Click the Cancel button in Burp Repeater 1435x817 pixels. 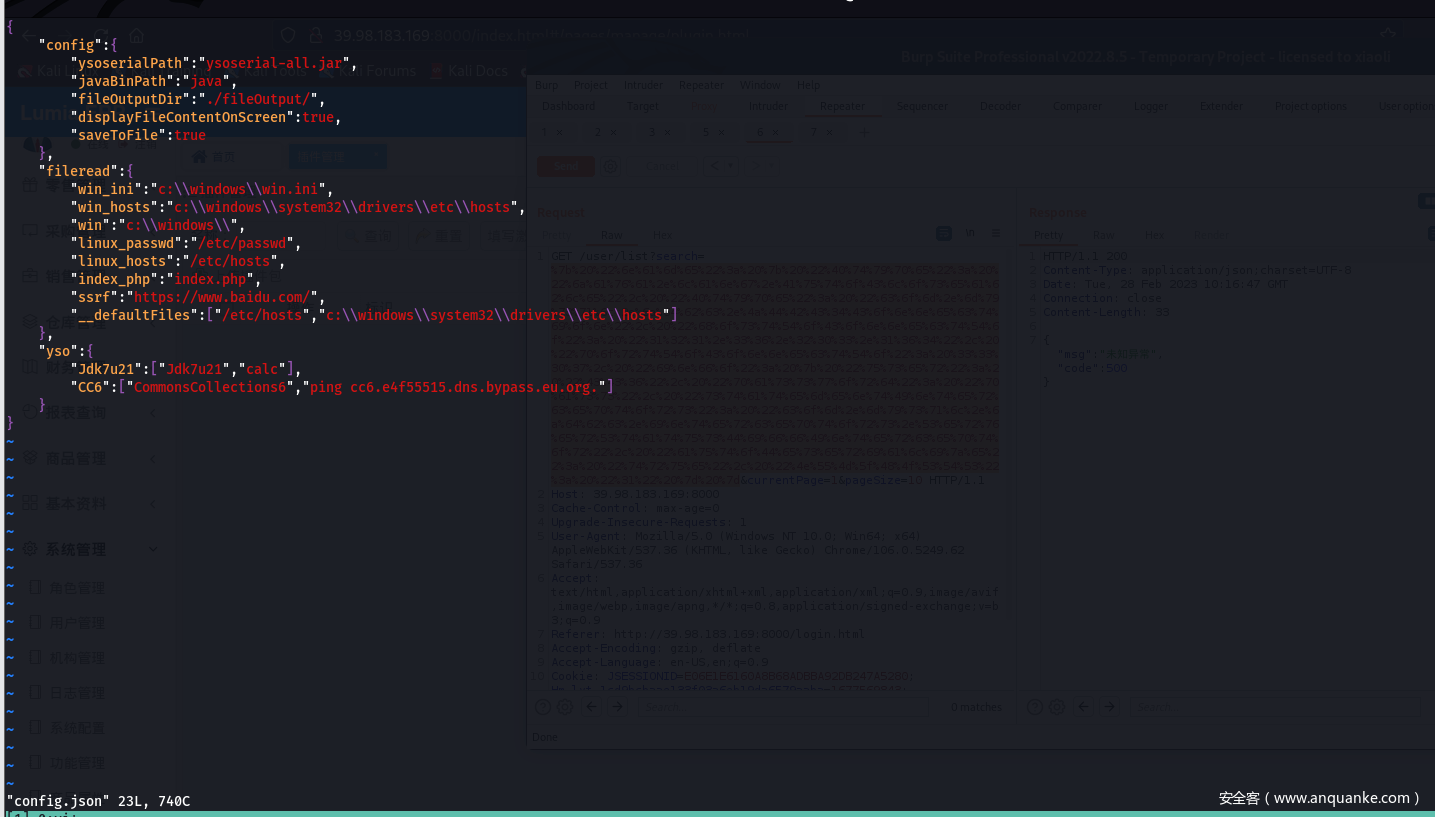pyautogui.click(x=664, y=167)
